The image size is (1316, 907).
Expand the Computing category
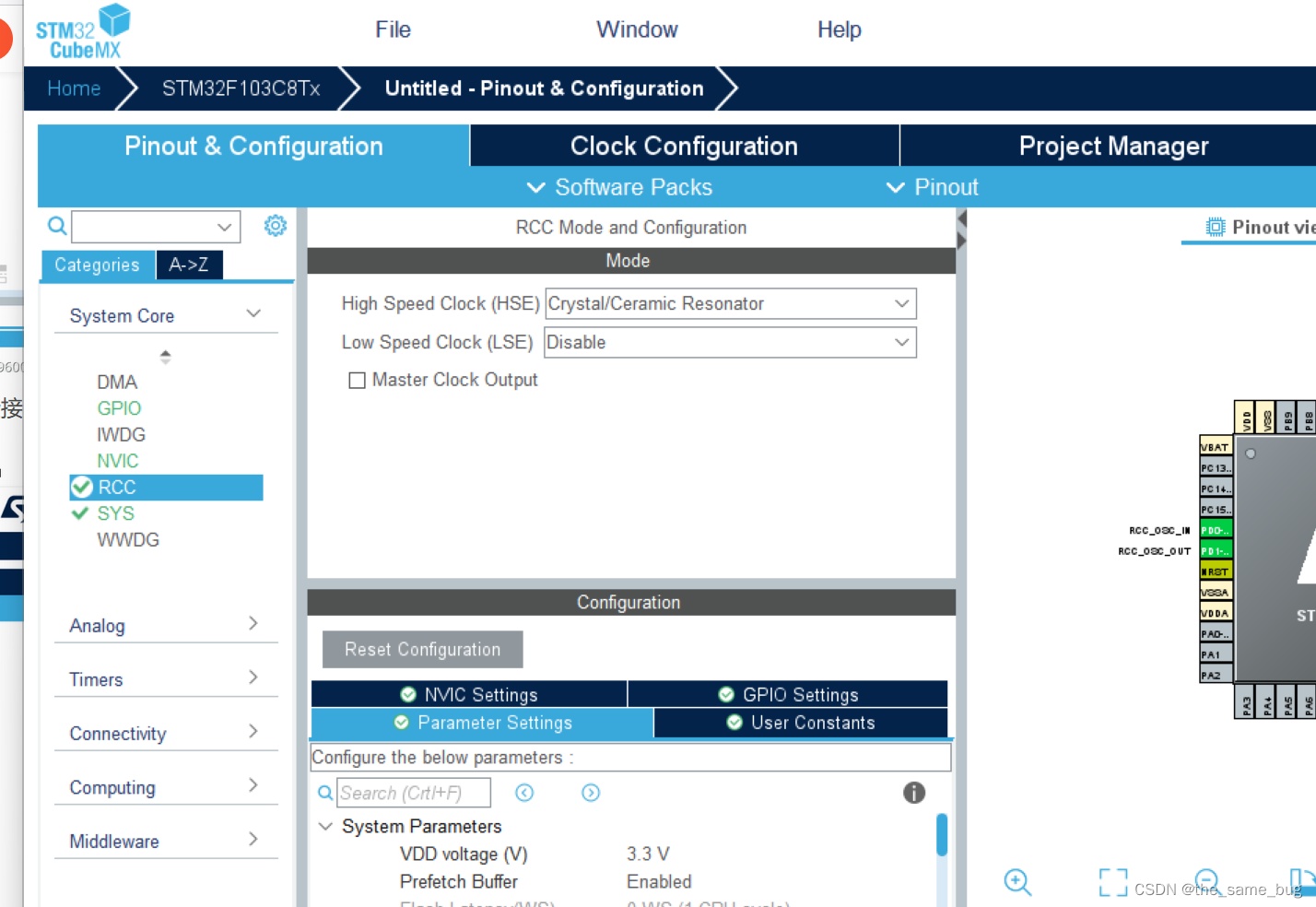click(x=253, y=785)
